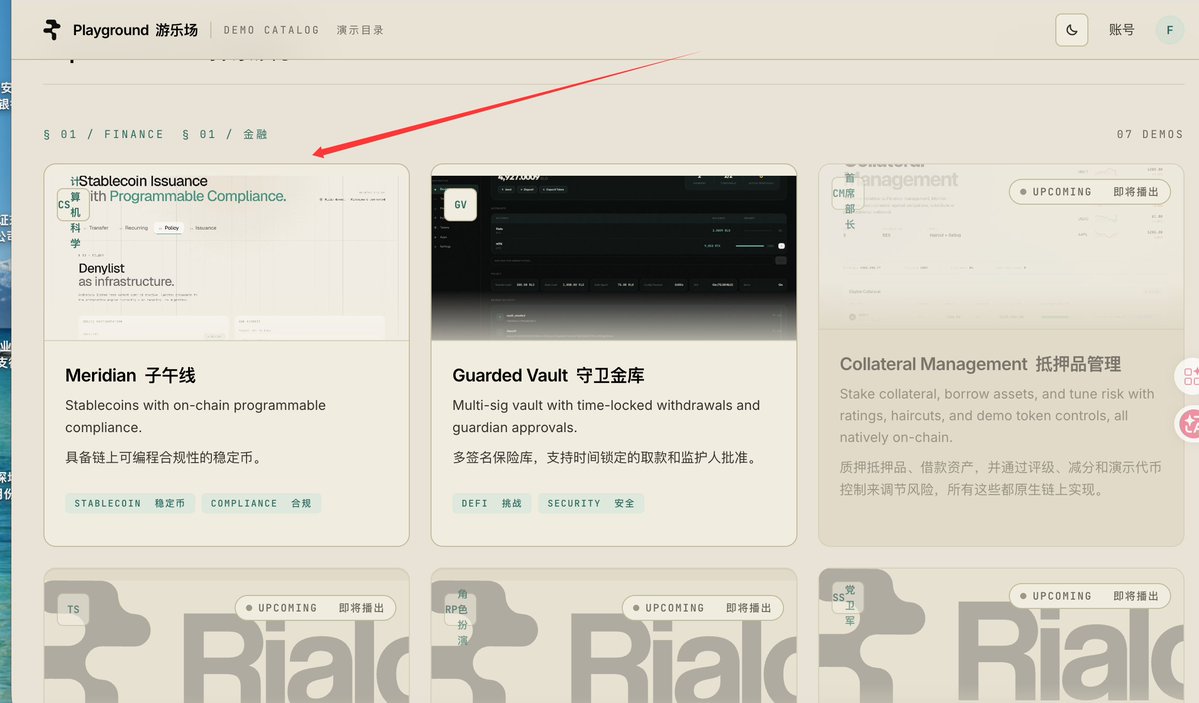Click text 'Stablecoins with on-chain programmable compliance.'

(195, 416)
